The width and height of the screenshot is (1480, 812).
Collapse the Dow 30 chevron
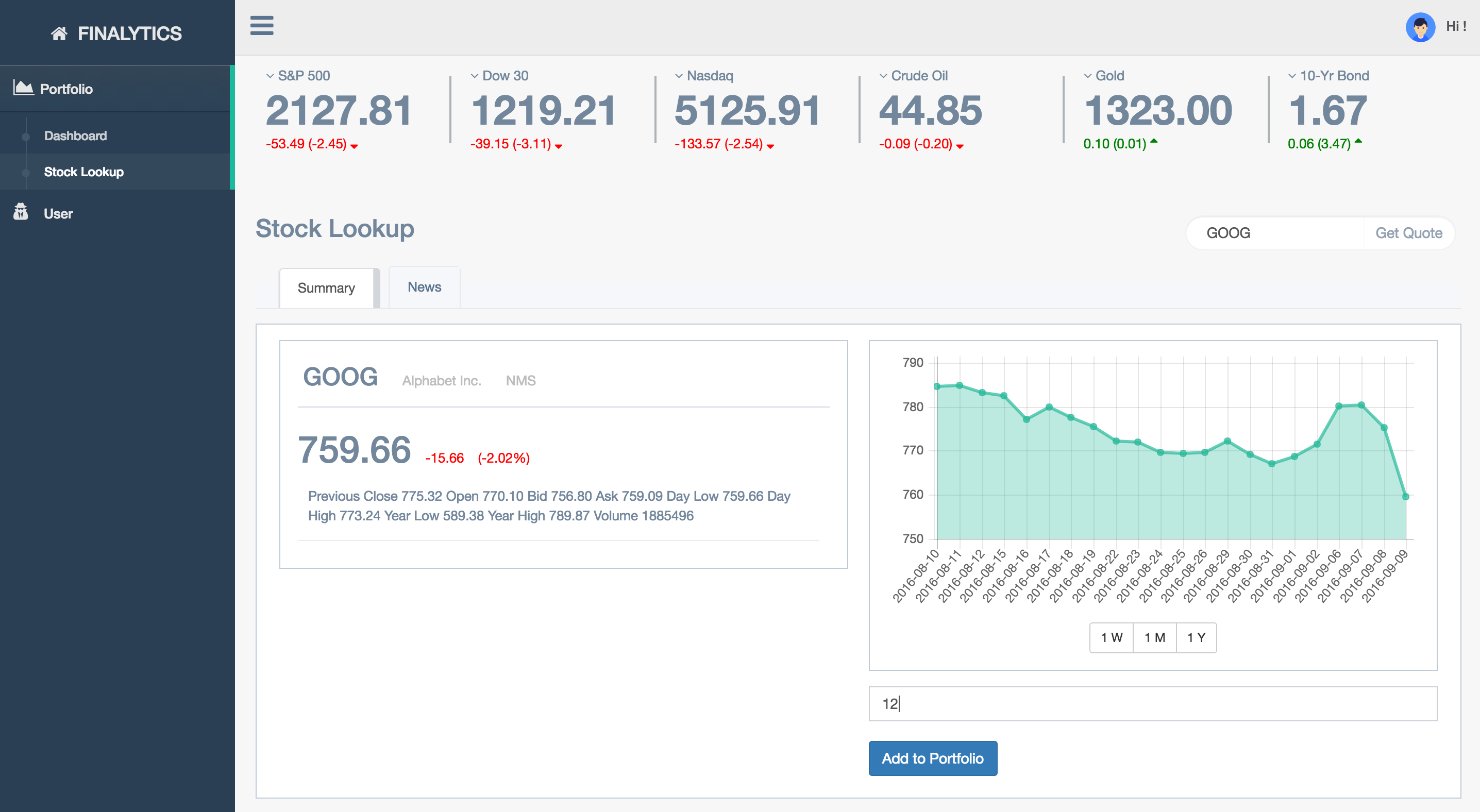[x=475, y=76]
